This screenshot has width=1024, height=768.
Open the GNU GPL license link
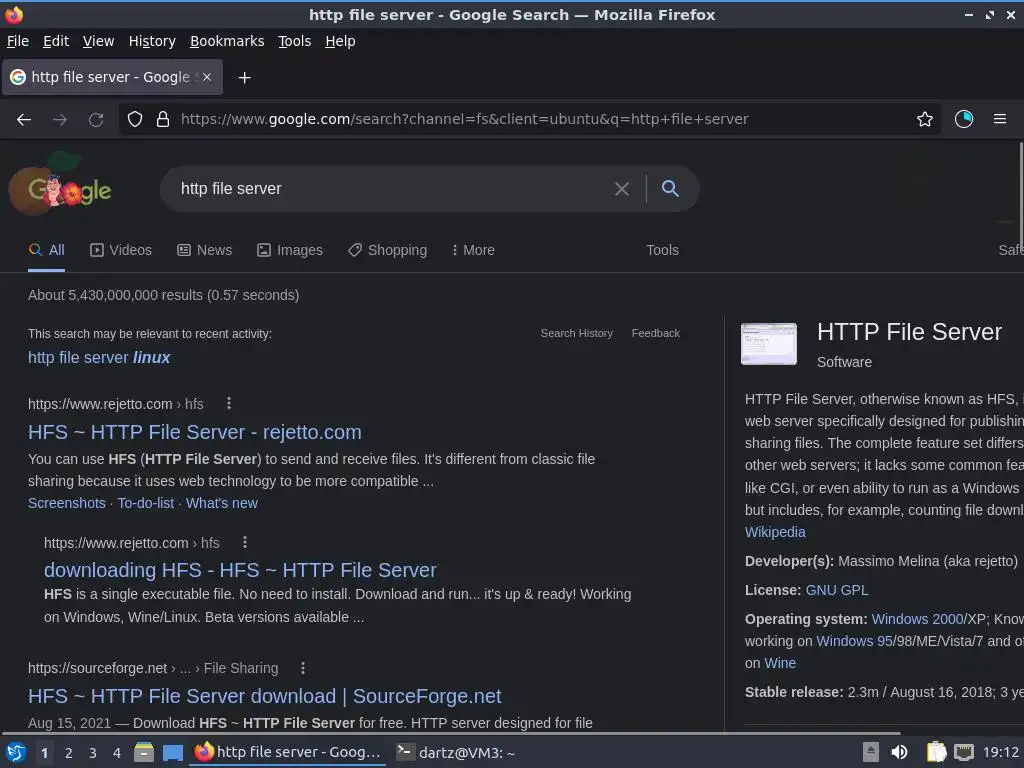click(x=837, y=590)
